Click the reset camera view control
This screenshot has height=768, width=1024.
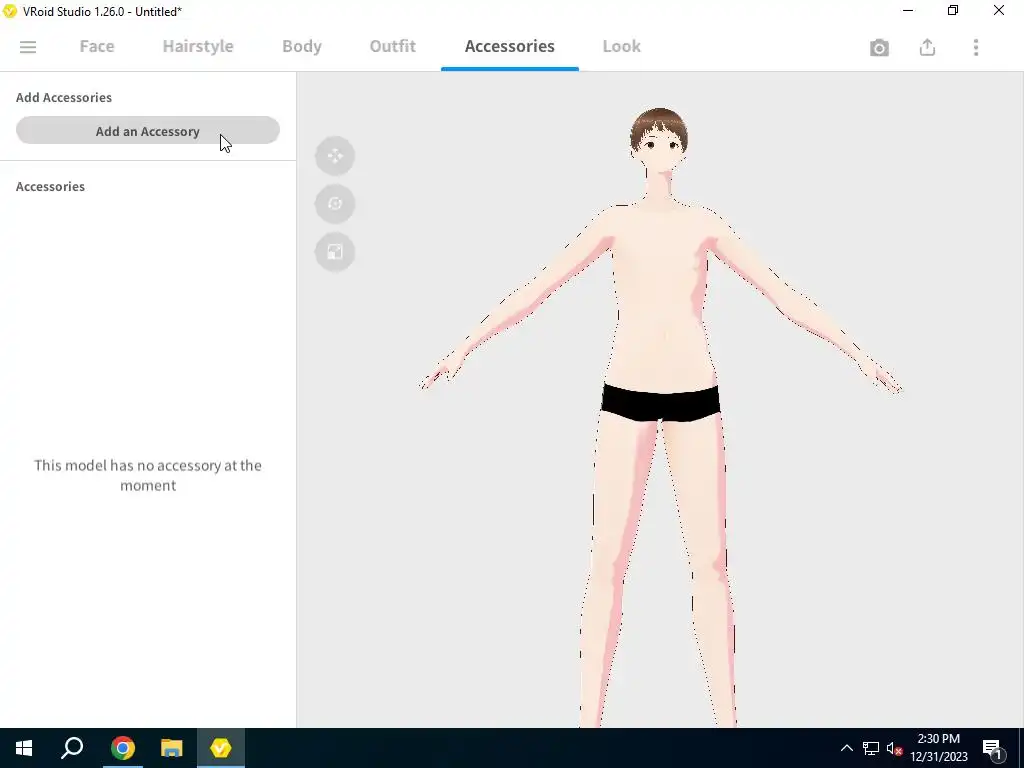[x=335, y=252]
